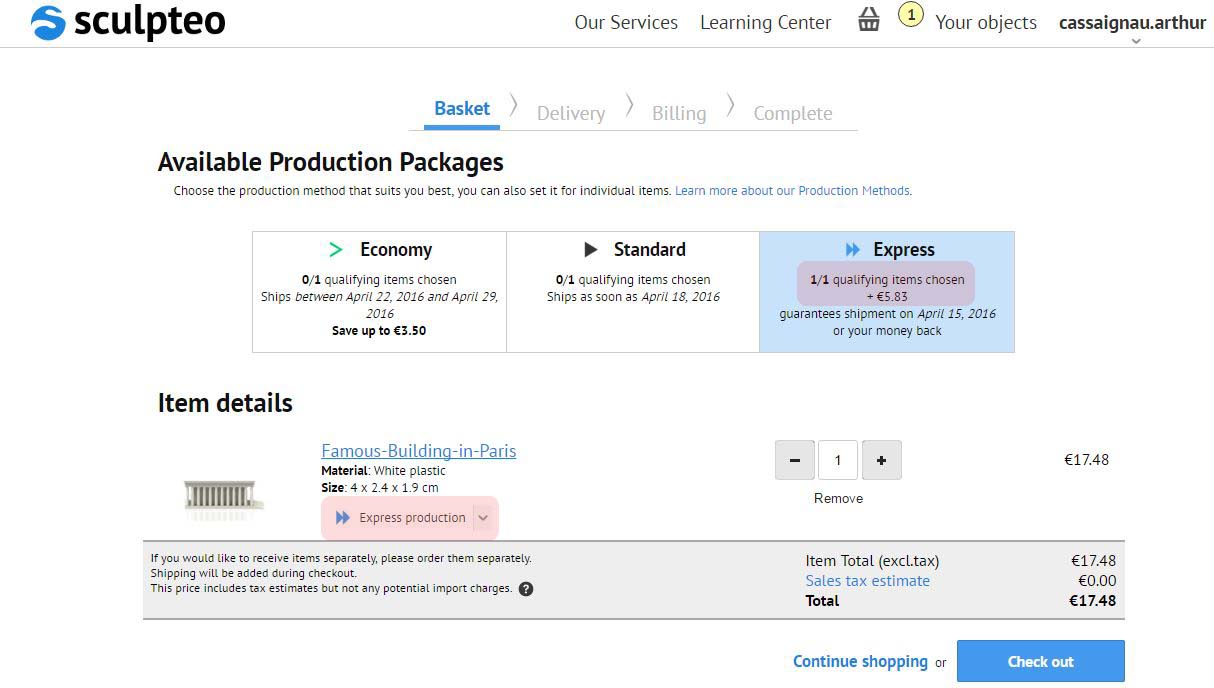Click the 'Material: White plastic' text
Viewport: 1214px width, 688px height.
point(383,471)
